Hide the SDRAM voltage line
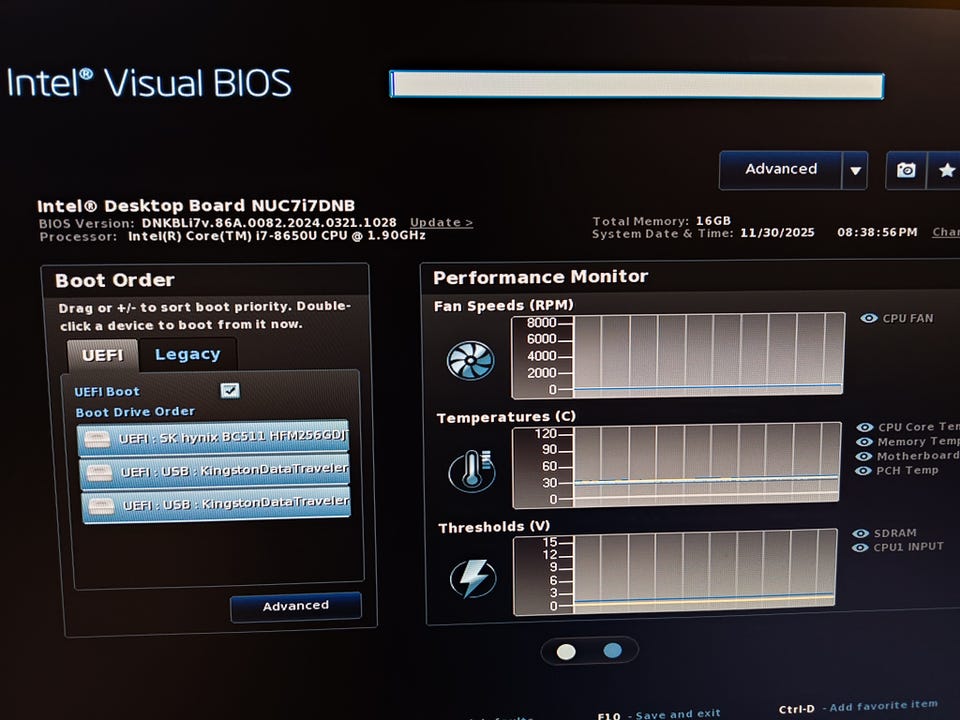Screen dimensions: 960x720 point(860,533)
